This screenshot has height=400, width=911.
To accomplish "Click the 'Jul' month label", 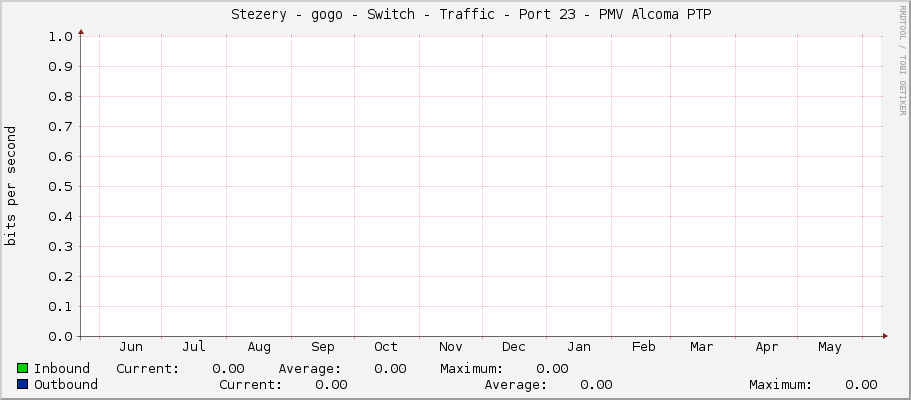I will (193, 347).
